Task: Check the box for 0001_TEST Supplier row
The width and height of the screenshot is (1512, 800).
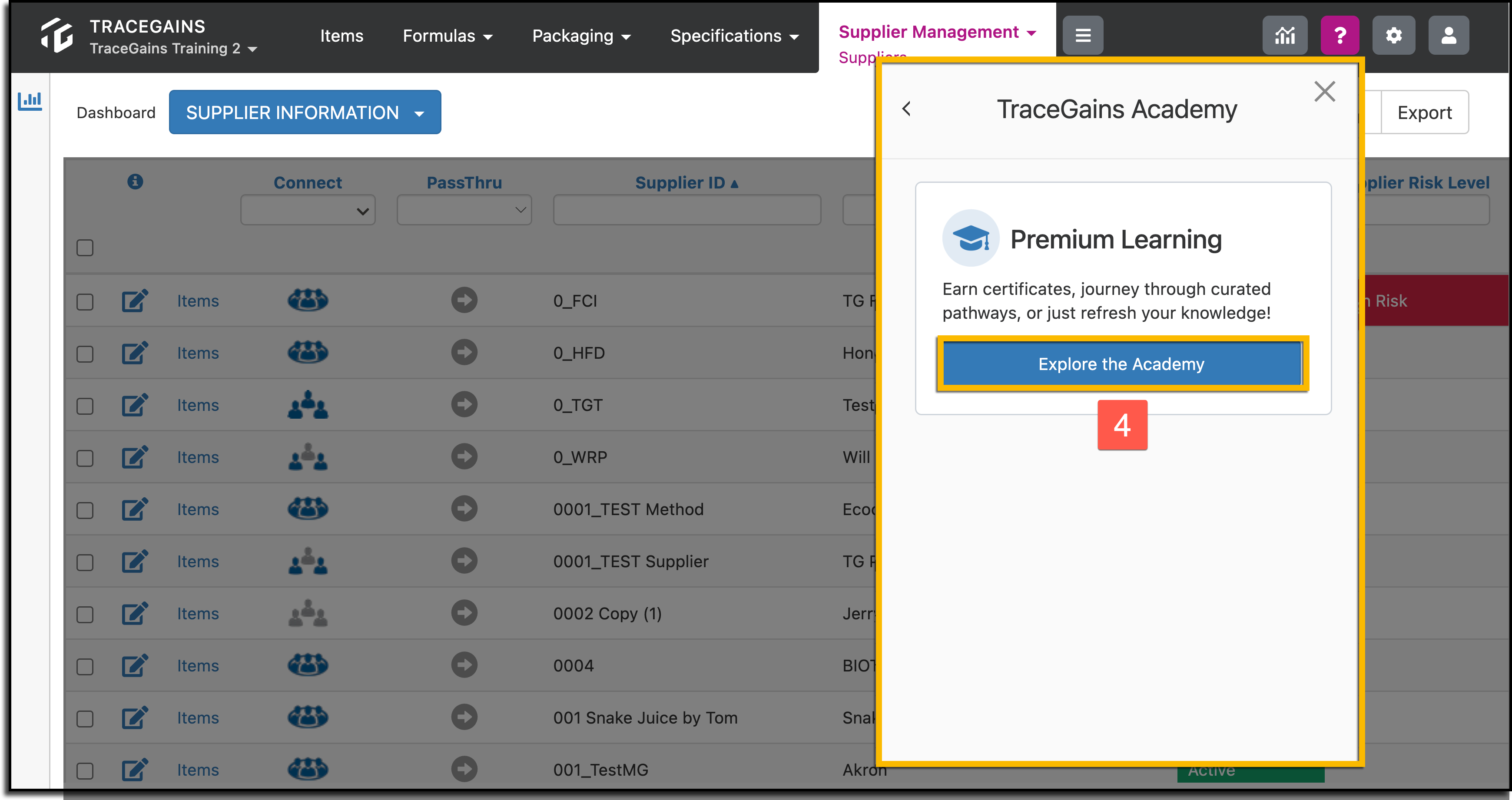Action: [85, 562]
